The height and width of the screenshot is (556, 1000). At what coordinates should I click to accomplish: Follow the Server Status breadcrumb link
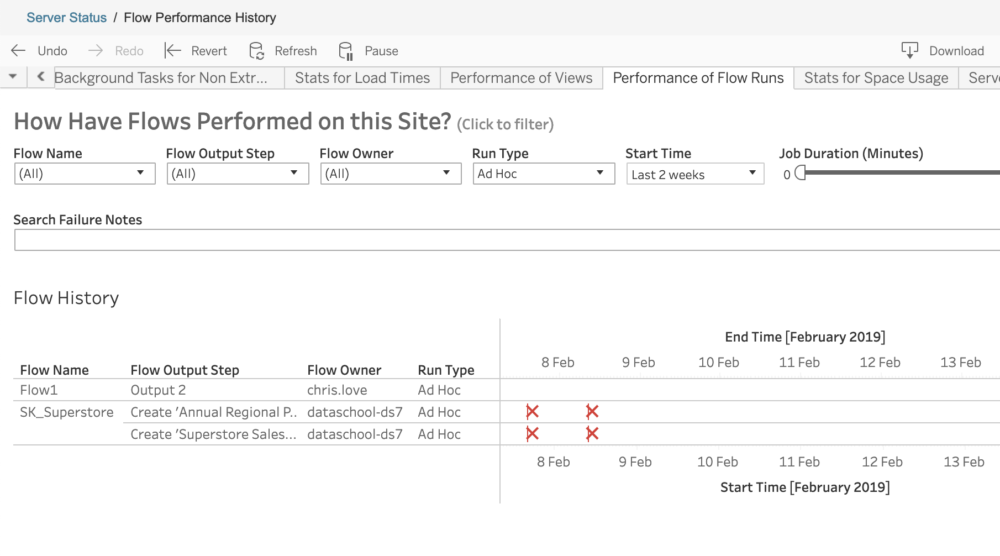click(x=66, y=18)
